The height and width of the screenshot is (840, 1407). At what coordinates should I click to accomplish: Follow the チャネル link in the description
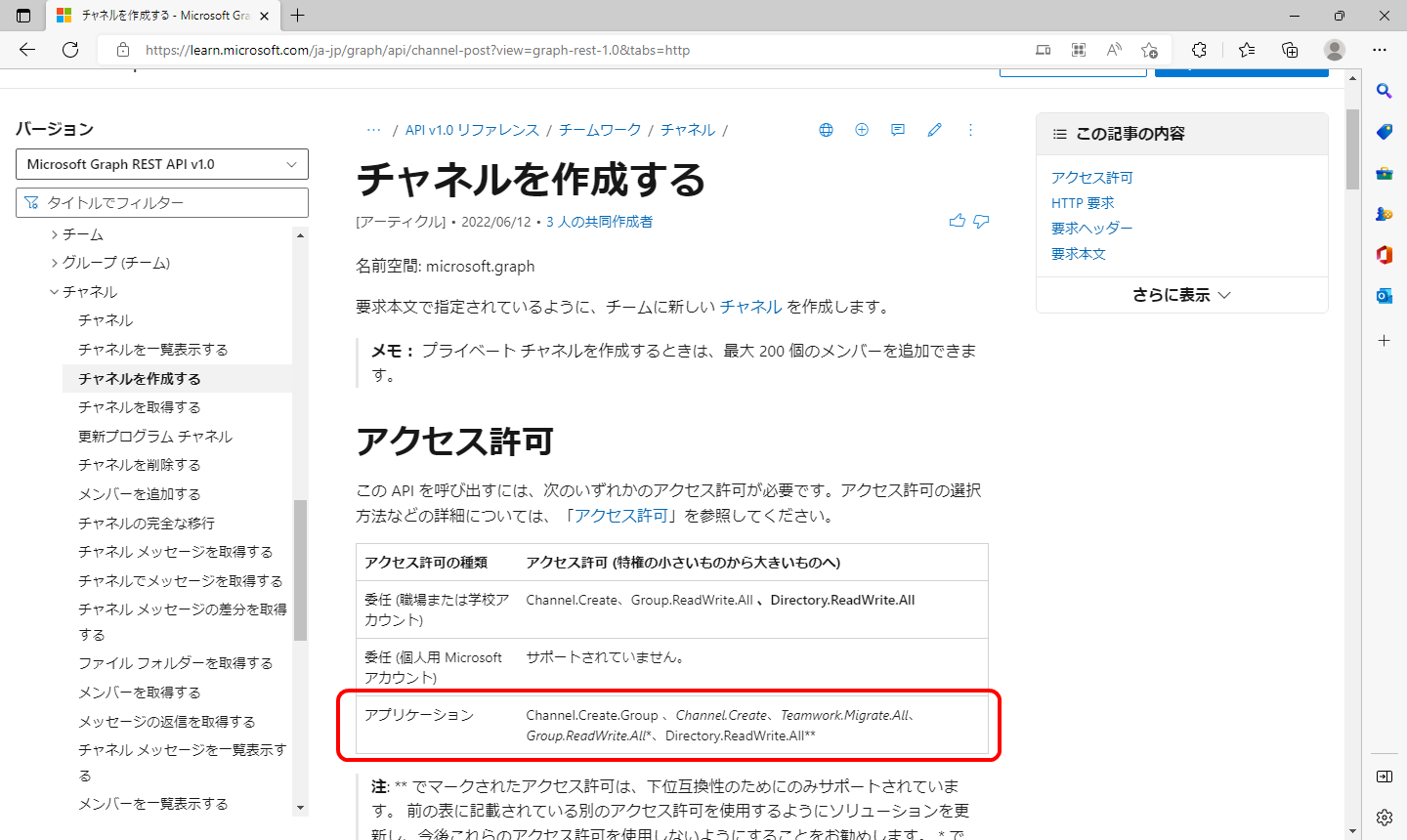tap(751, 307)
